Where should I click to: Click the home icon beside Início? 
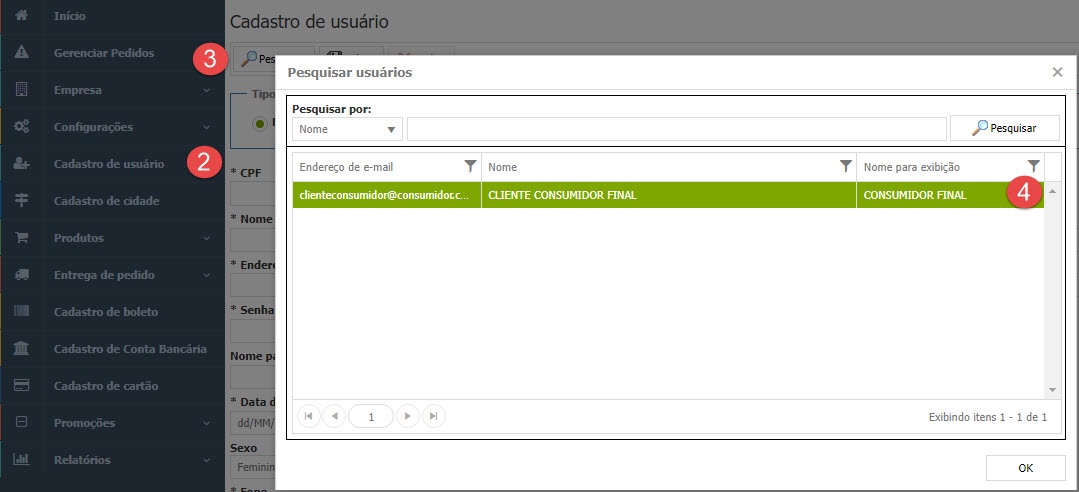[x=21, y=16]
